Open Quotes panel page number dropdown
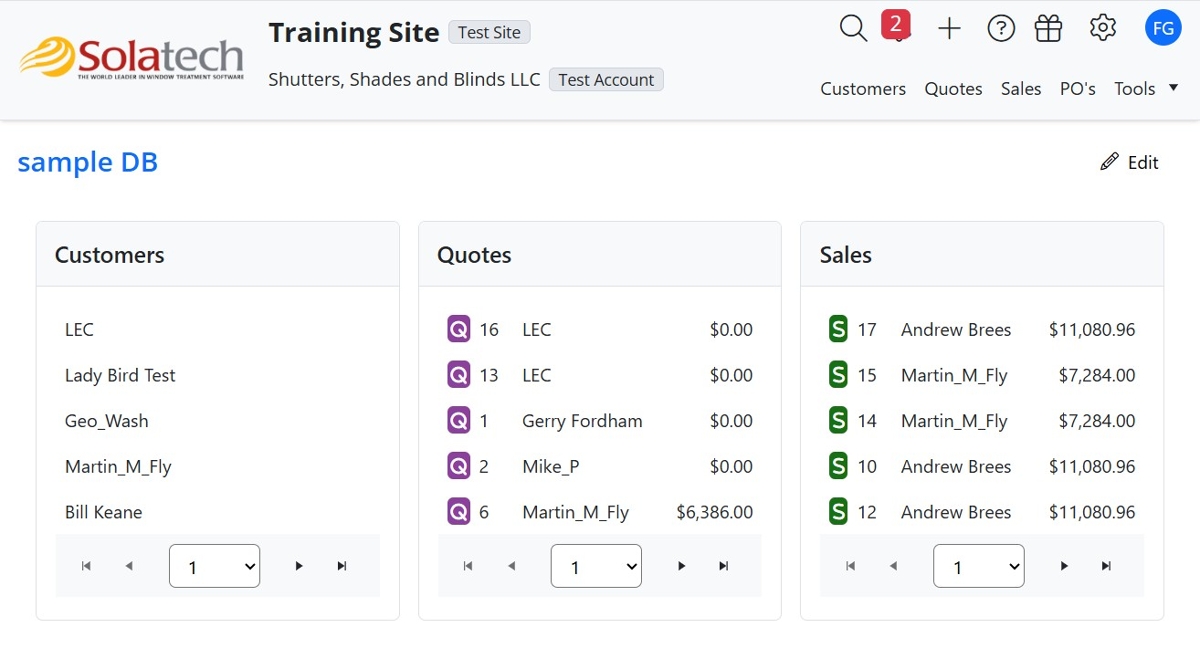 point(596,566)
